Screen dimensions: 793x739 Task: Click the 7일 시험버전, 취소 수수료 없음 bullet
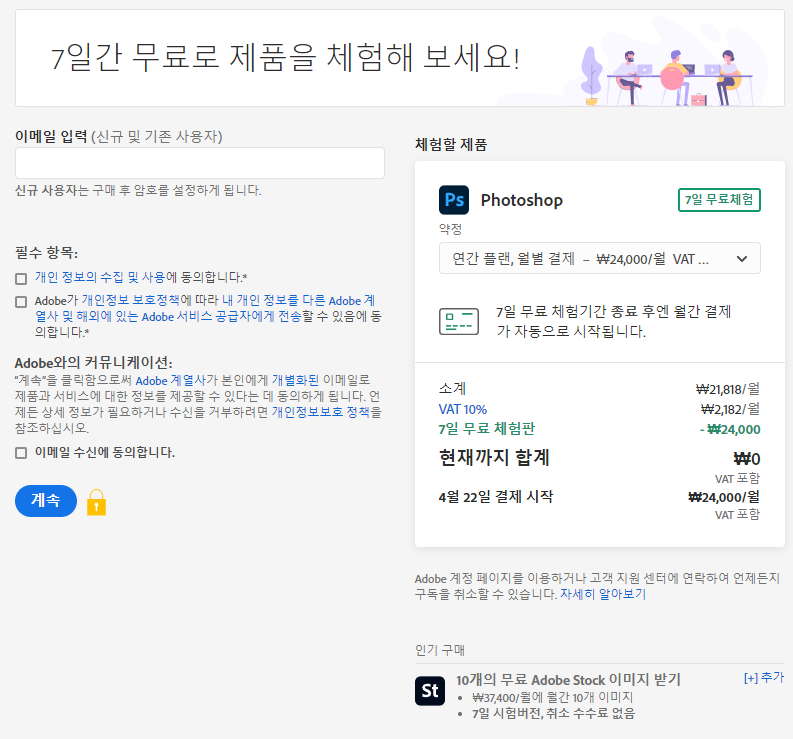coord(553,714)
